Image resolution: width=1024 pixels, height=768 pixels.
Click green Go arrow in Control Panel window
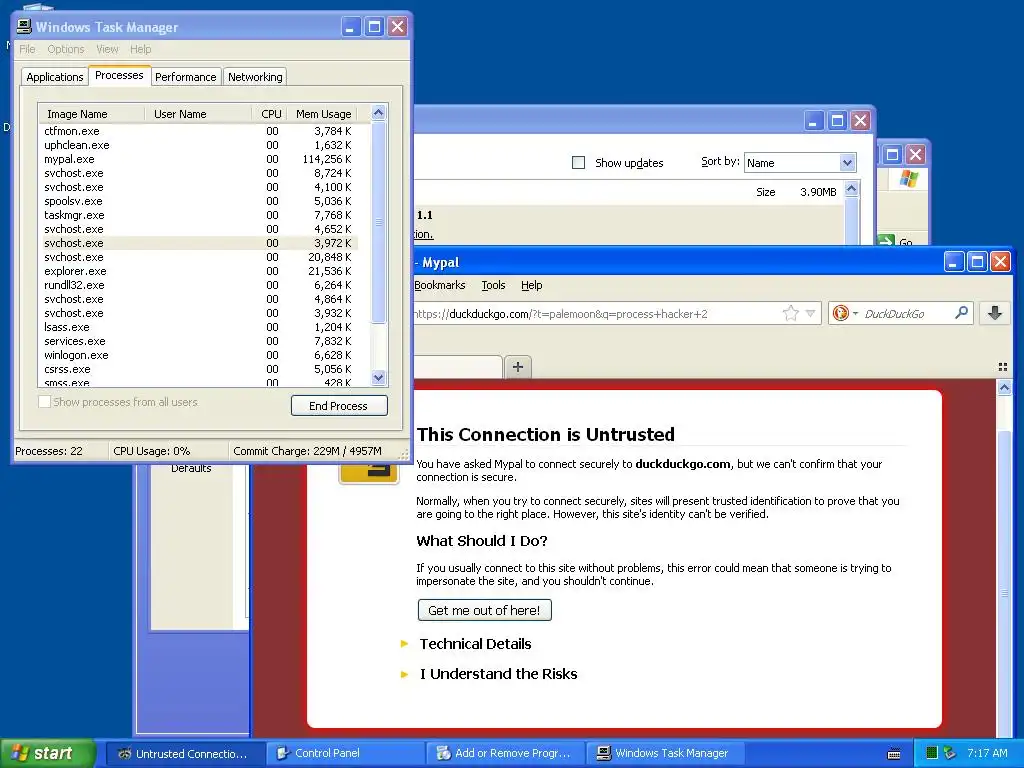(886, 242)
